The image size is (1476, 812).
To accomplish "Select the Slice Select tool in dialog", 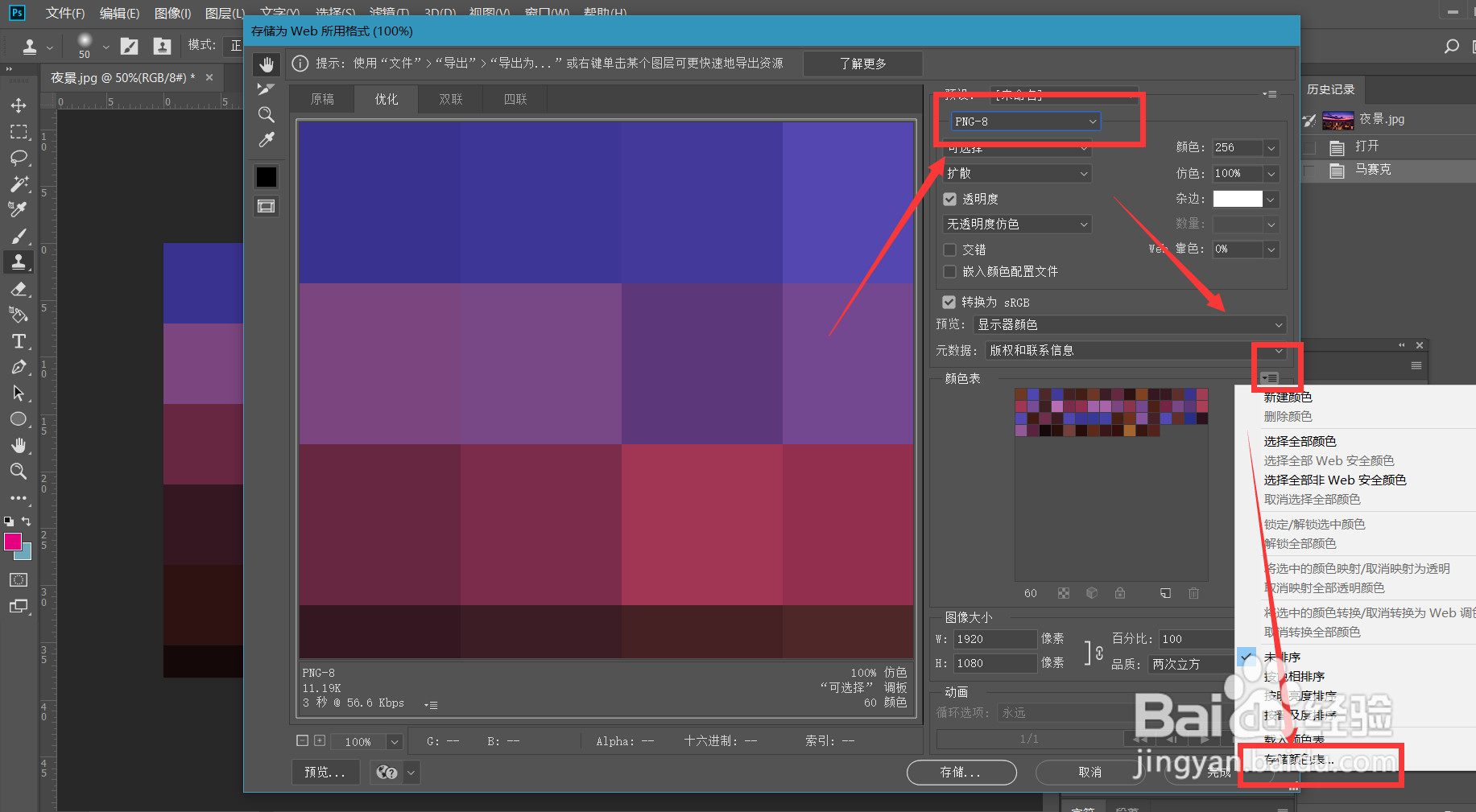I will [266, 89].
